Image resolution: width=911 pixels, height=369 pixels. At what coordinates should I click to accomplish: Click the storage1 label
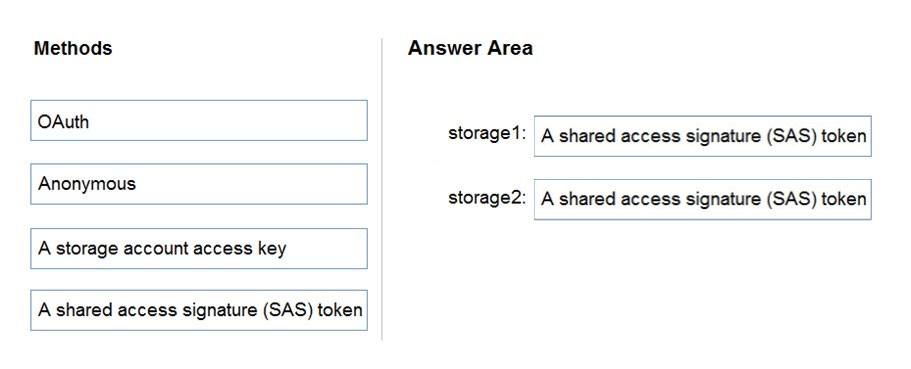pyautogui.click(x=487, y=134)
